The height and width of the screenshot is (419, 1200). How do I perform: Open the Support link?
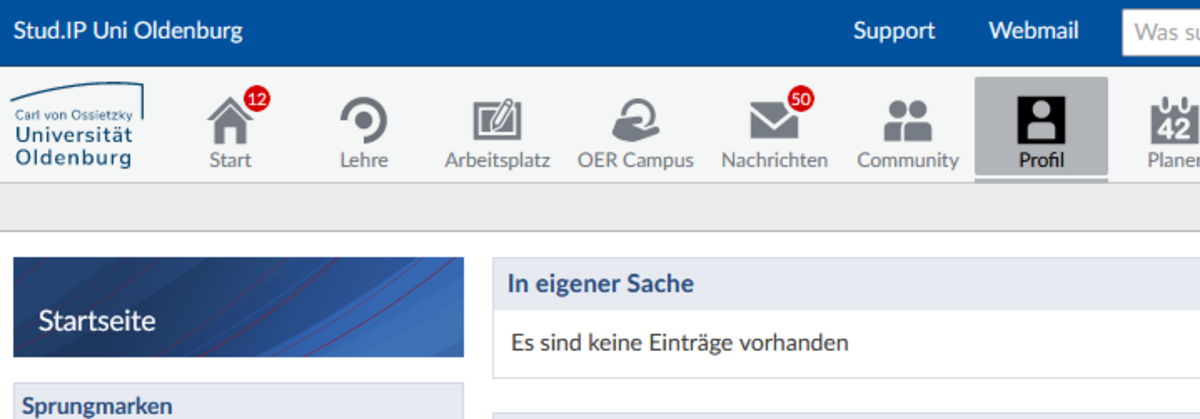click(894, 31)
